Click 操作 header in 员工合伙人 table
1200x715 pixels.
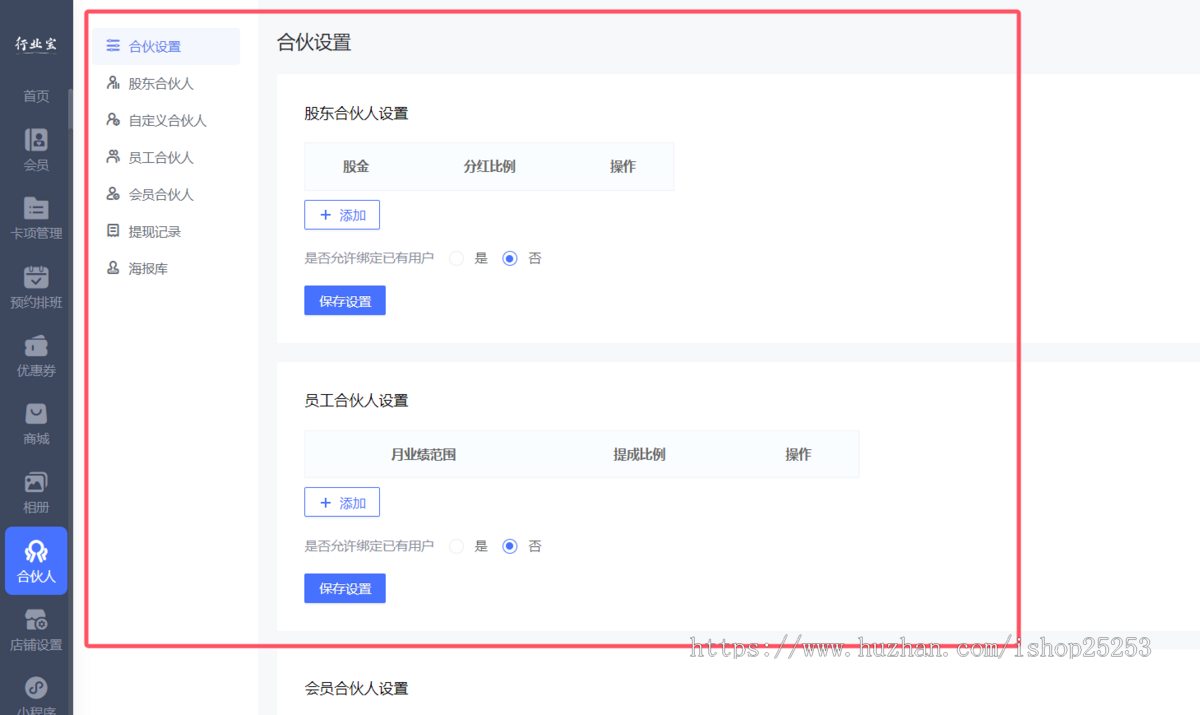[798, 455]
